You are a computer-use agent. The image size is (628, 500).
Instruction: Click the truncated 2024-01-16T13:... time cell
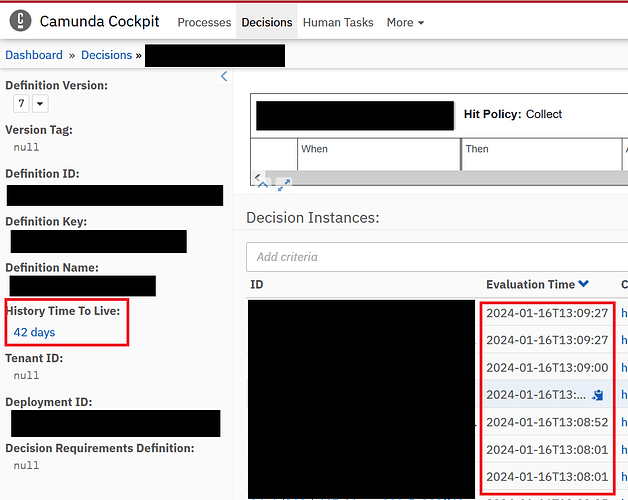tap(536, 395)
